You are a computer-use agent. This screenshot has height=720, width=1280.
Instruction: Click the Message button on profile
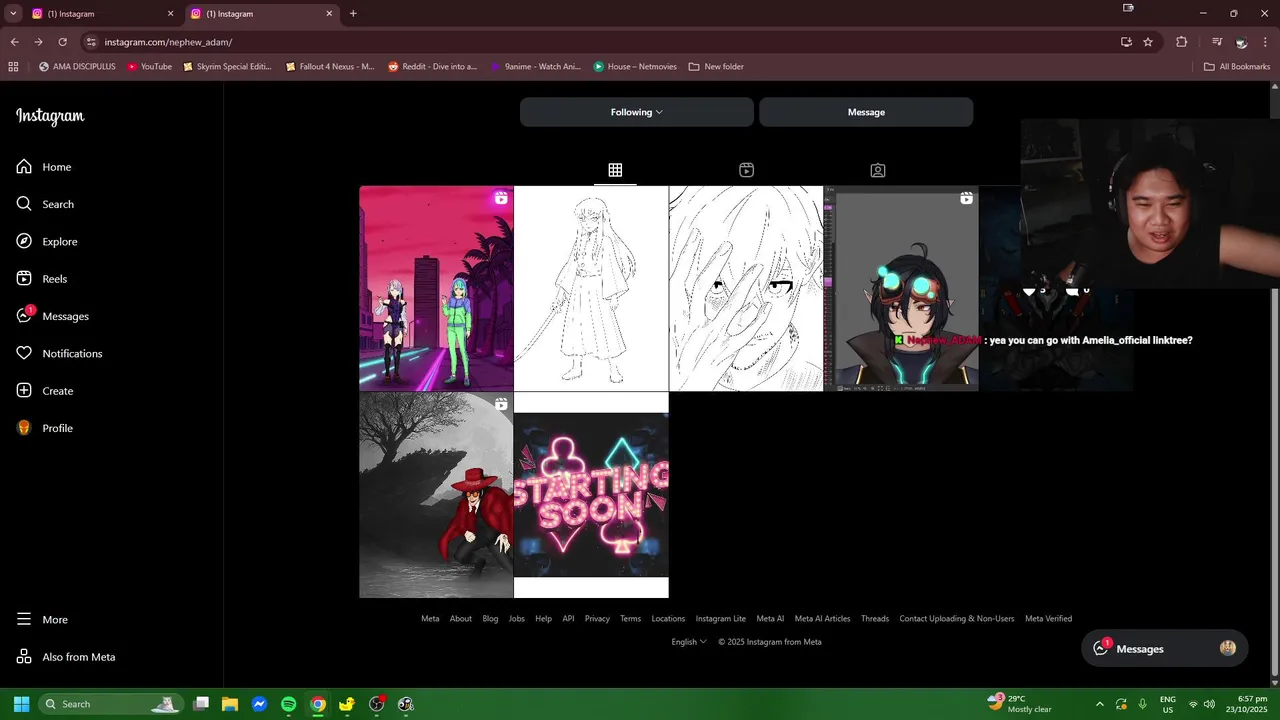click(x=866, y=112)
